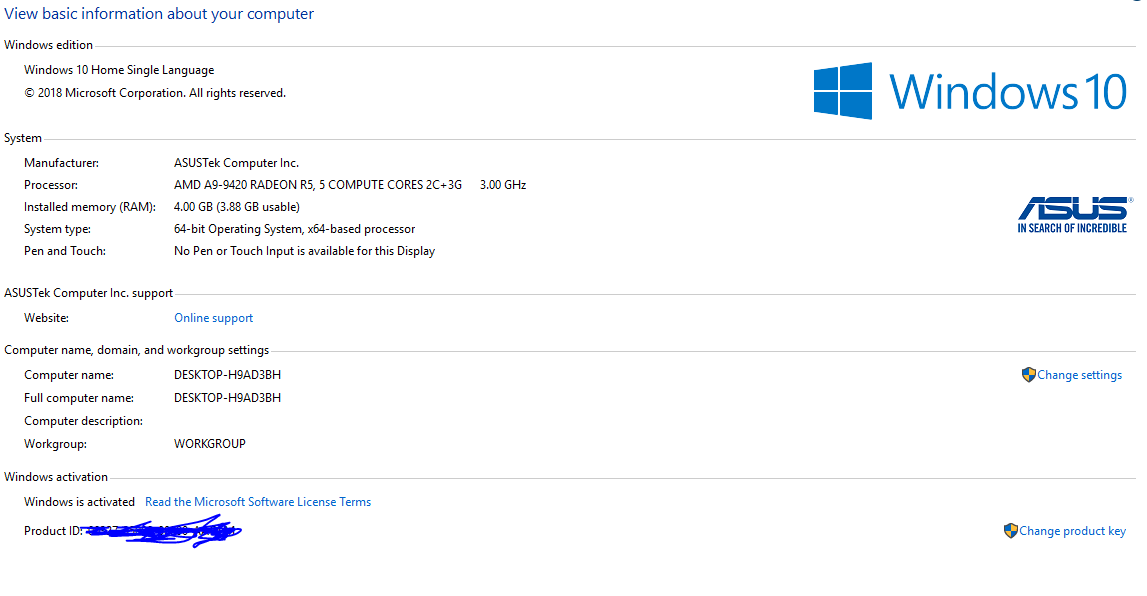This screenshot has width=1147, height=596.
Task: Open Change settings for computer name
Action: click(x=1079, y=374)
